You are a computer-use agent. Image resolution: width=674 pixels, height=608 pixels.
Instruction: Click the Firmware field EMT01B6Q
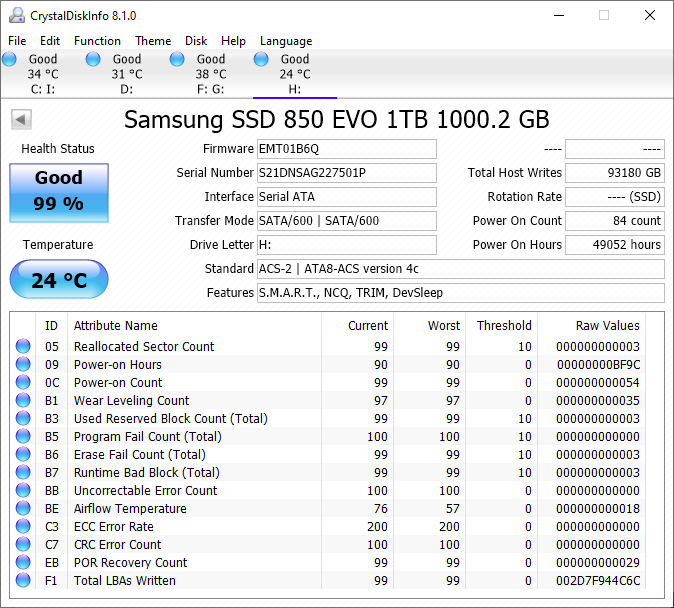pos(346,149)
